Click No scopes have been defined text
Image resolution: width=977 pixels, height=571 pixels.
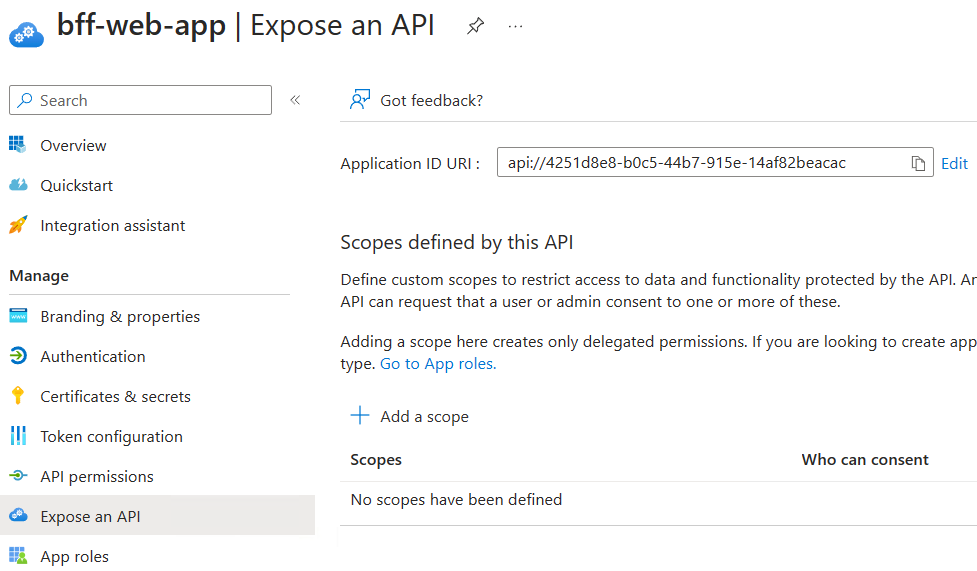pyautogui.click(x=456, y=499)
